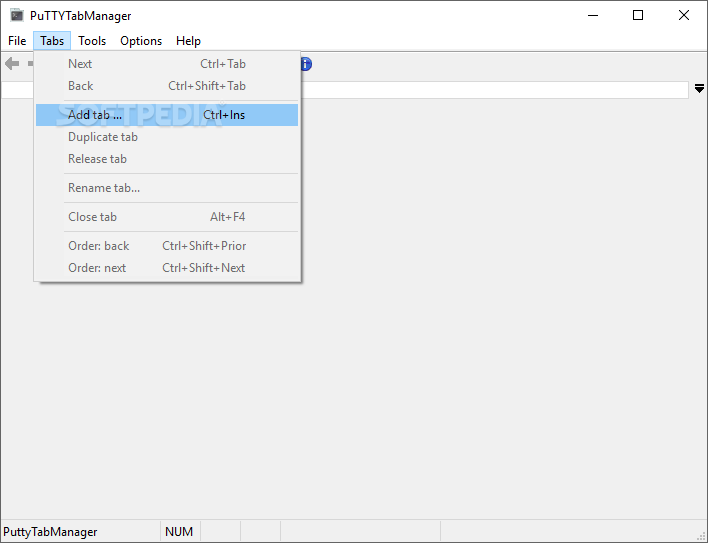Click the status bar resize grip

coord(700,535)
